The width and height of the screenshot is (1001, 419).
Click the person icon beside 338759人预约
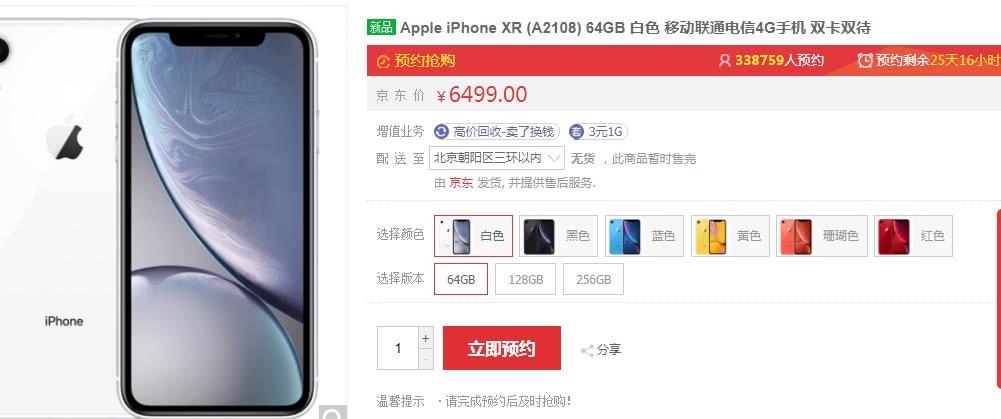(x=725, y=61)
